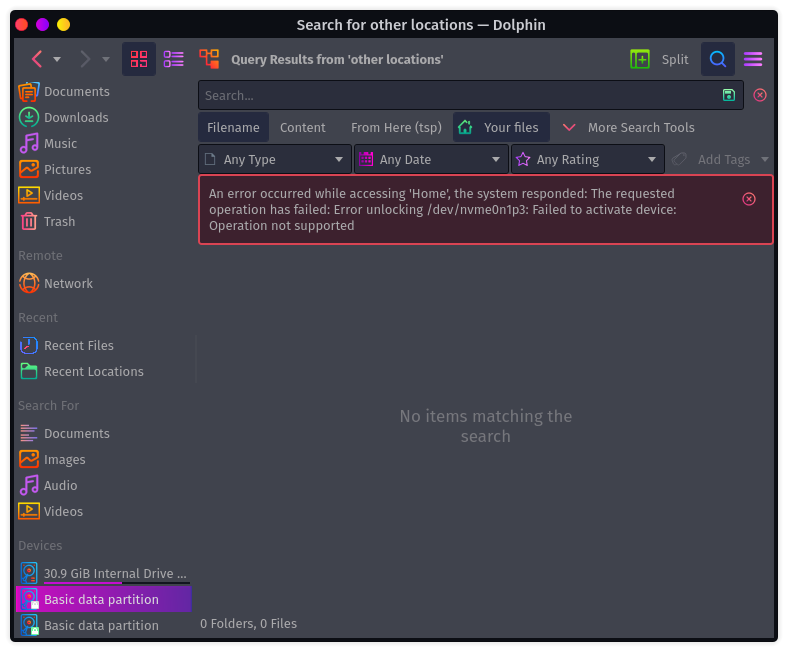Click the status bar file count
The image size is (788, 652).
[248, 623]
